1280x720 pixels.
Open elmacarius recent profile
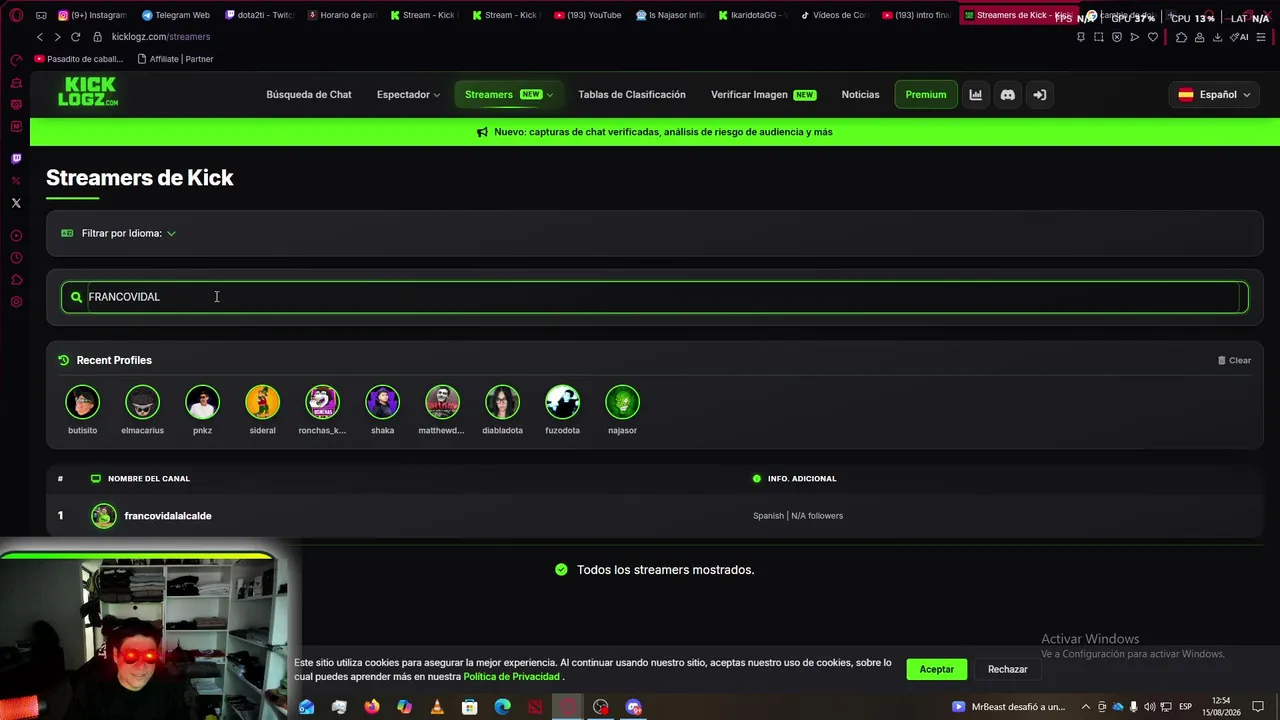coord(142,410)
